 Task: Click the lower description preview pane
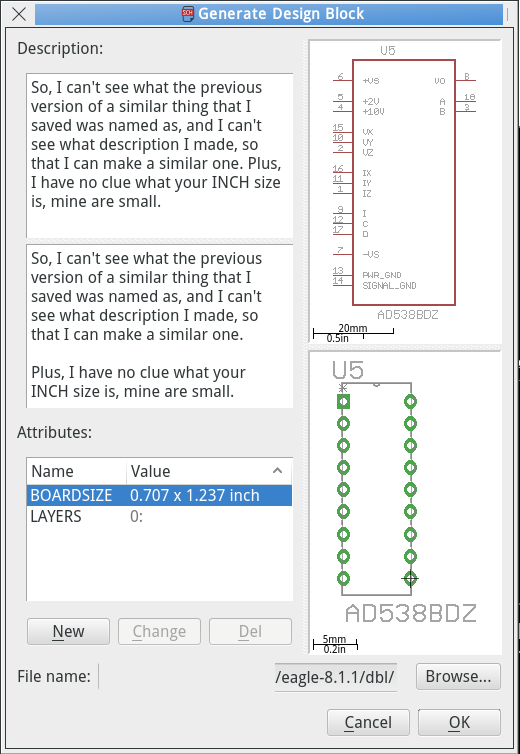coord(160,326)
